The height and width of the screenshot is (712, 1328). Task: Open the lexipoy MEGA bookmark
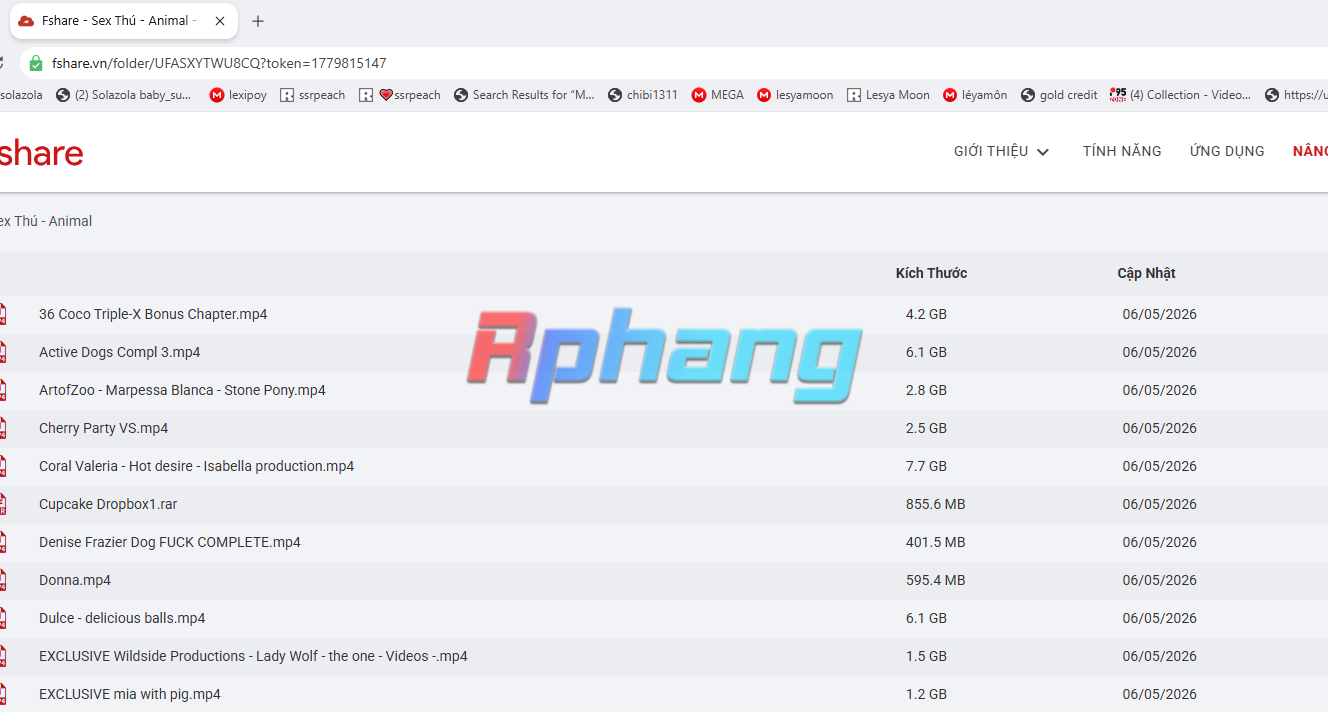pos(238,95)
